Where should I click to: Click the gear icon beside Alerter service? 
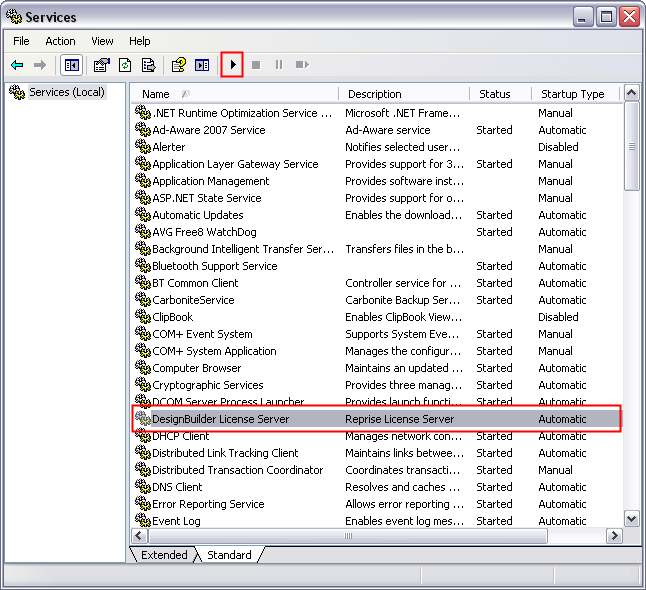142,147
